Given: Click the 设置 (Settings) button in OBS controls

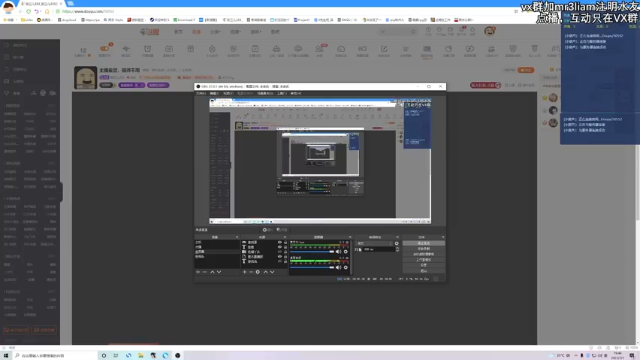Looking at the screenshot, I should pos(424,265).
